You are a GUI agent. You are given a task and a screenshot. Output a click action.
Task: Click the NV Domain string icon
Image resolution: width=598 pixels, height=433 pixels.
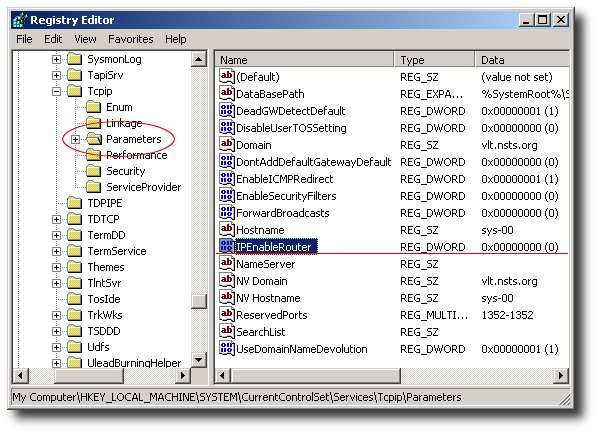coord(227,281)
